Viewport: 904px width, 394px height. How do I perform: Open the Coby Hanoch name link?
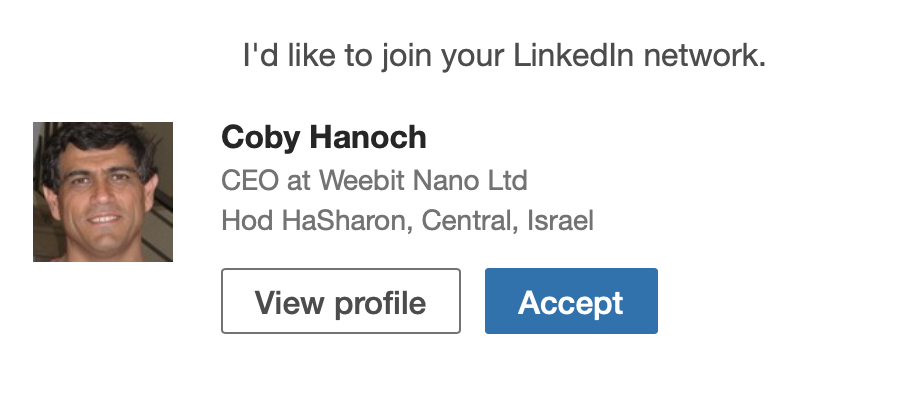click(323, 138)
